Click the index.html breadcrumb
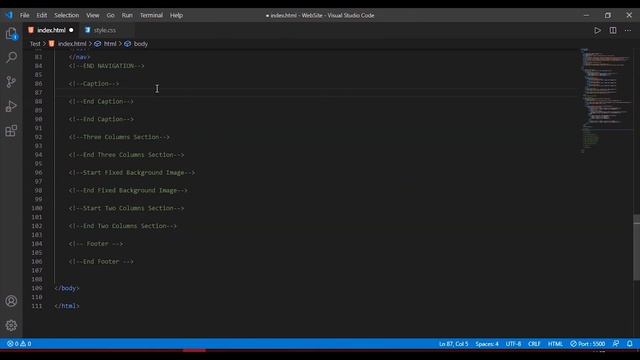Screen dimensions: 640x360 72,44
